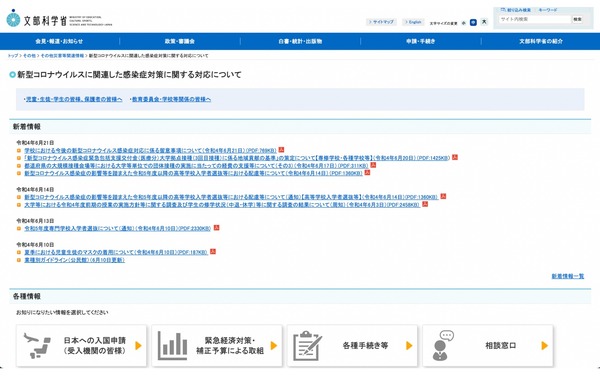Image resolution: width=600 pixels, height=379 pixels.
Task: Open 都道府県の大規模接種会場等 link
Action: (196, 165)
